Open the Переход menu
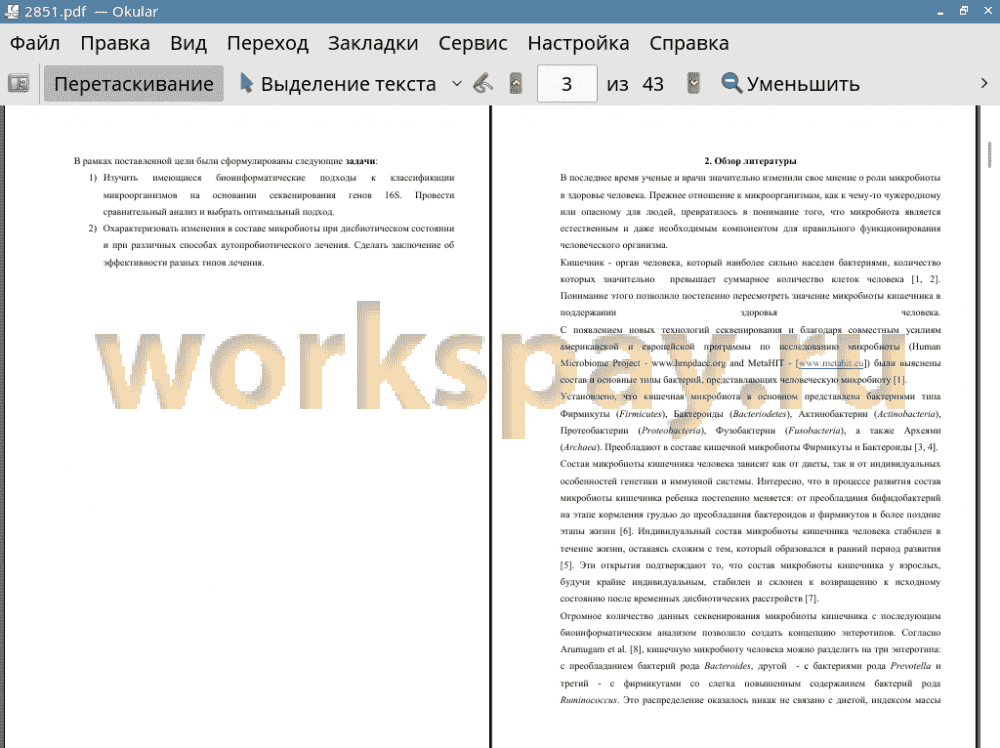This screenshot has width=1000, height=748. pyautogui.click(x=268, y=43)
